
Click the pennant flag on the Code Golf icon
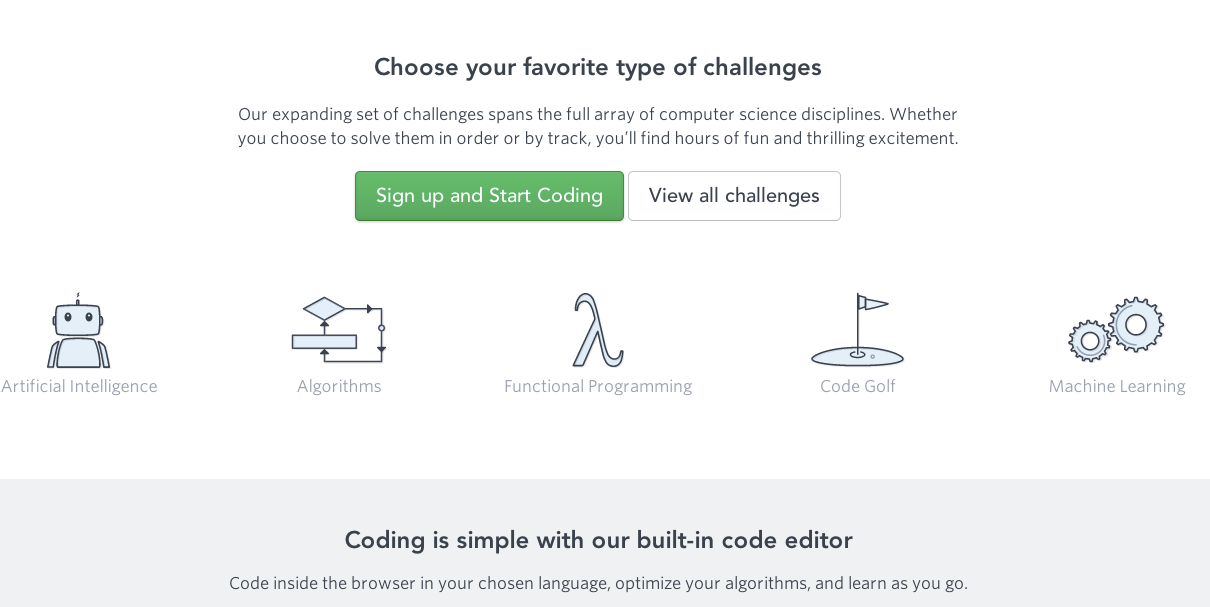click(873, 303)
